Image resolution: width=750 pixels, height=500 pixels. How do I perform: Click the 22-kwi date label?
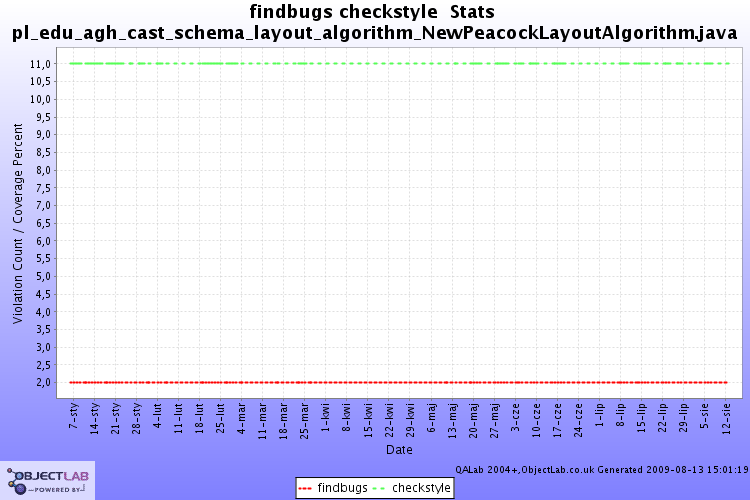point(389,420)
